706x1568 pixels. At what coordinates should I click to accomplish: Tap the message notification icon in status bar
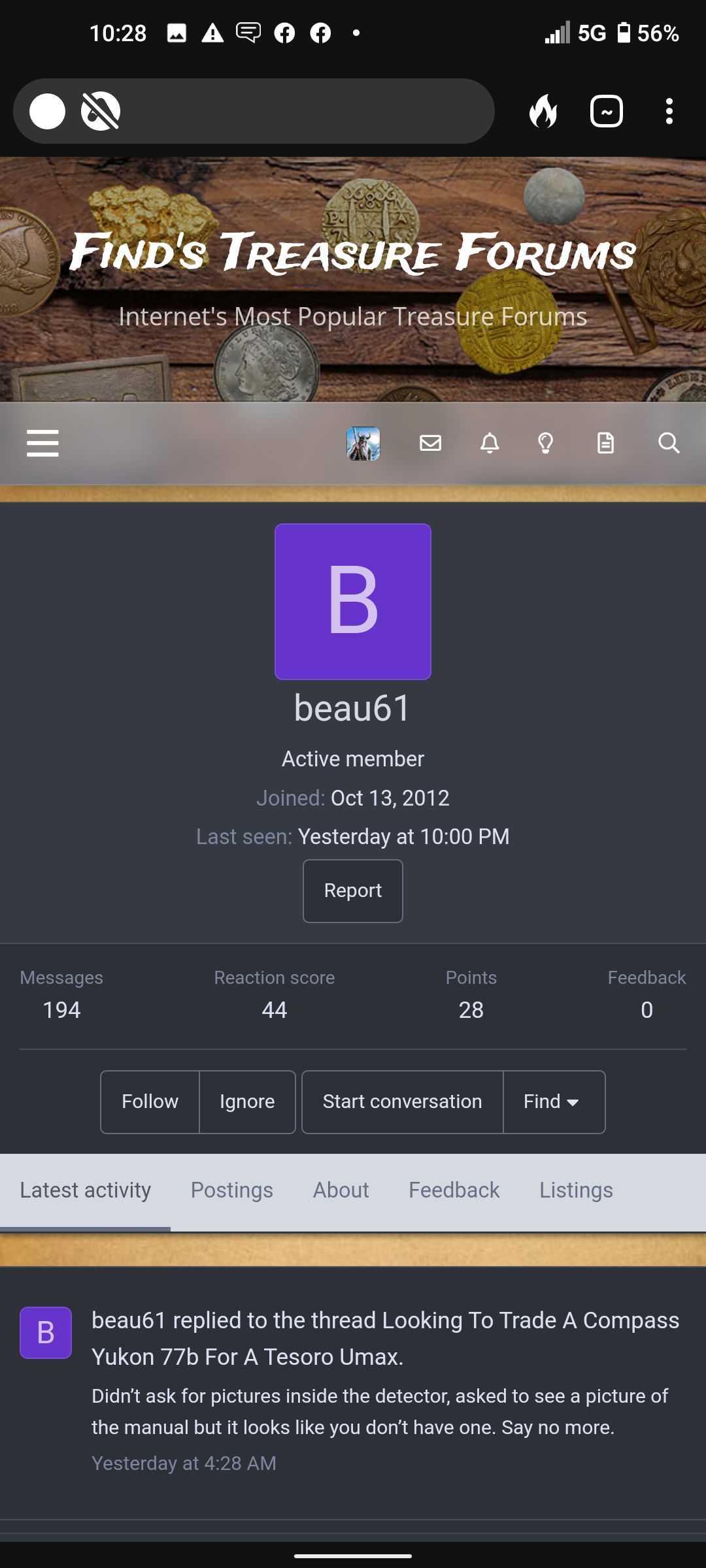(248, 33)
